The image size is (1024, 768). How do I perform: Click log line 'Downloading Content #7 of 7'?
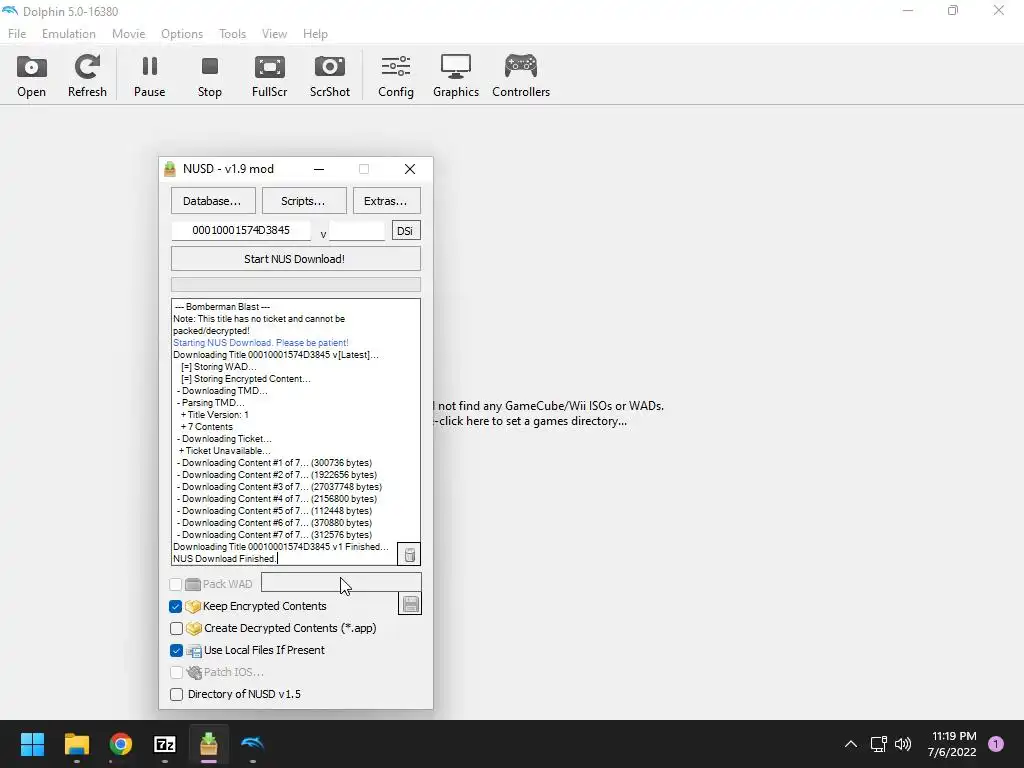point(274,535)
